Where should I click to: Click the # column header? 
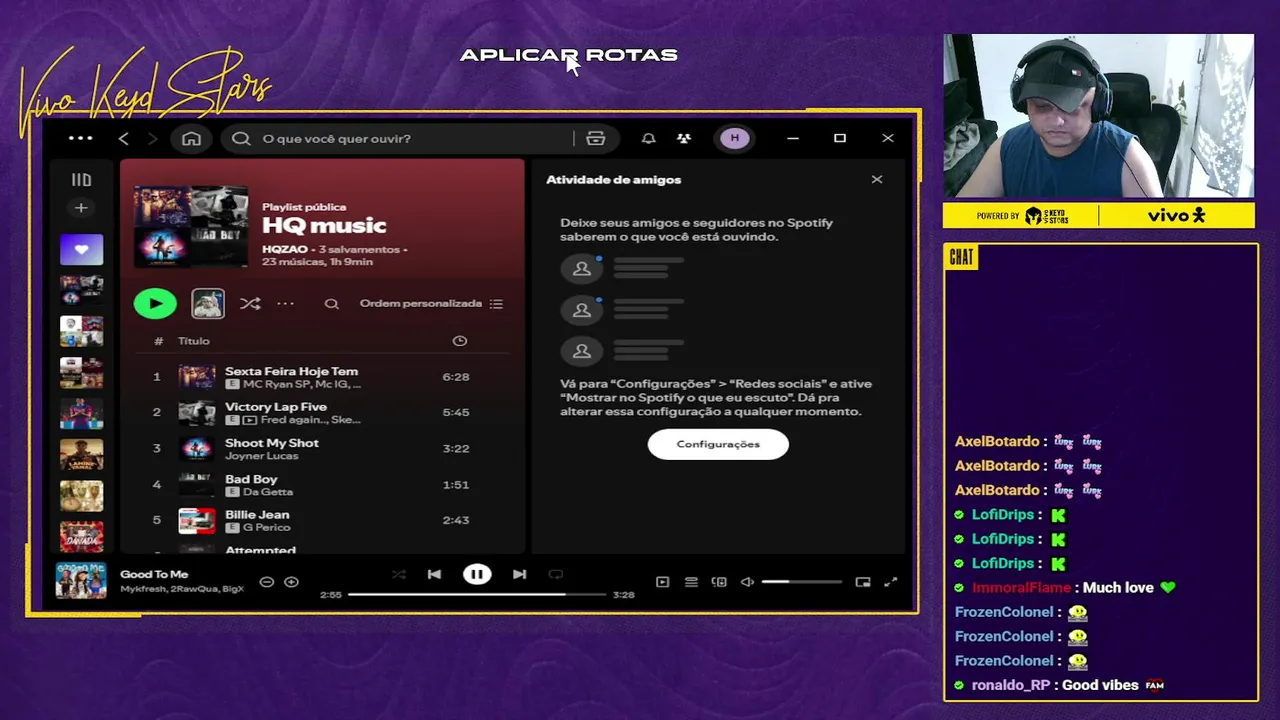(x=158, y=341)
